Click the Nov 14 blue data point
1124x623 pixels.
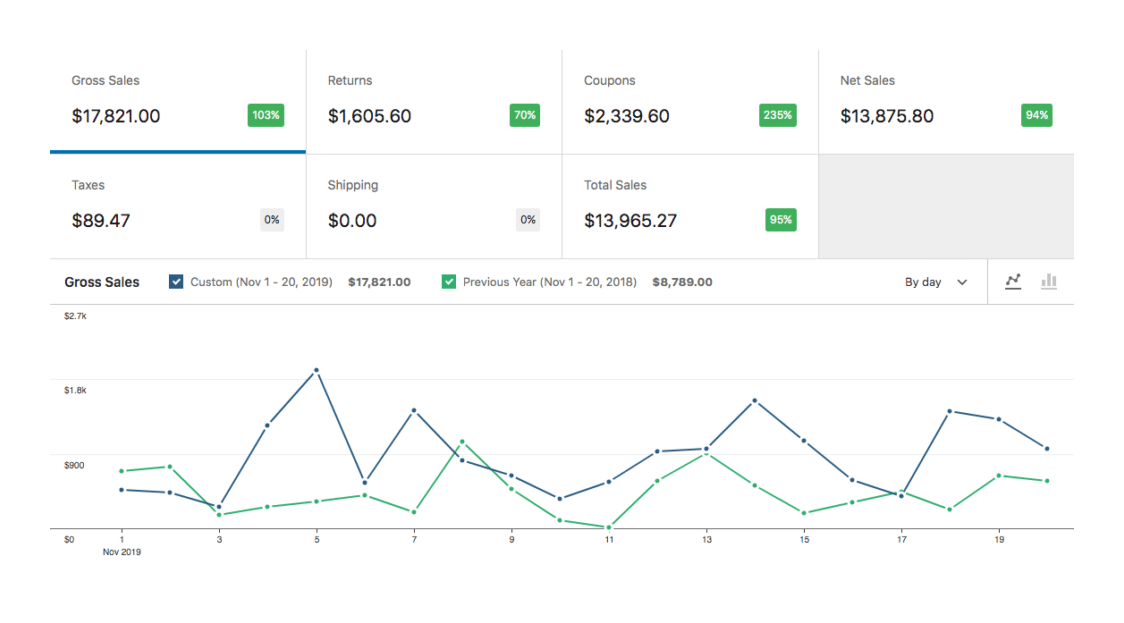(755, 400)
